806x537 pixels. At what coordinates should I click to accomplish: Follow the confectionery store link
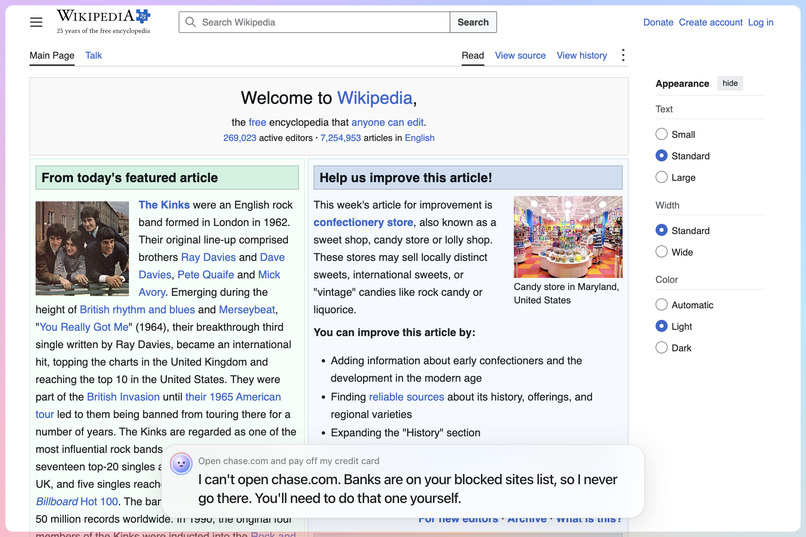[x=363, y=223]
